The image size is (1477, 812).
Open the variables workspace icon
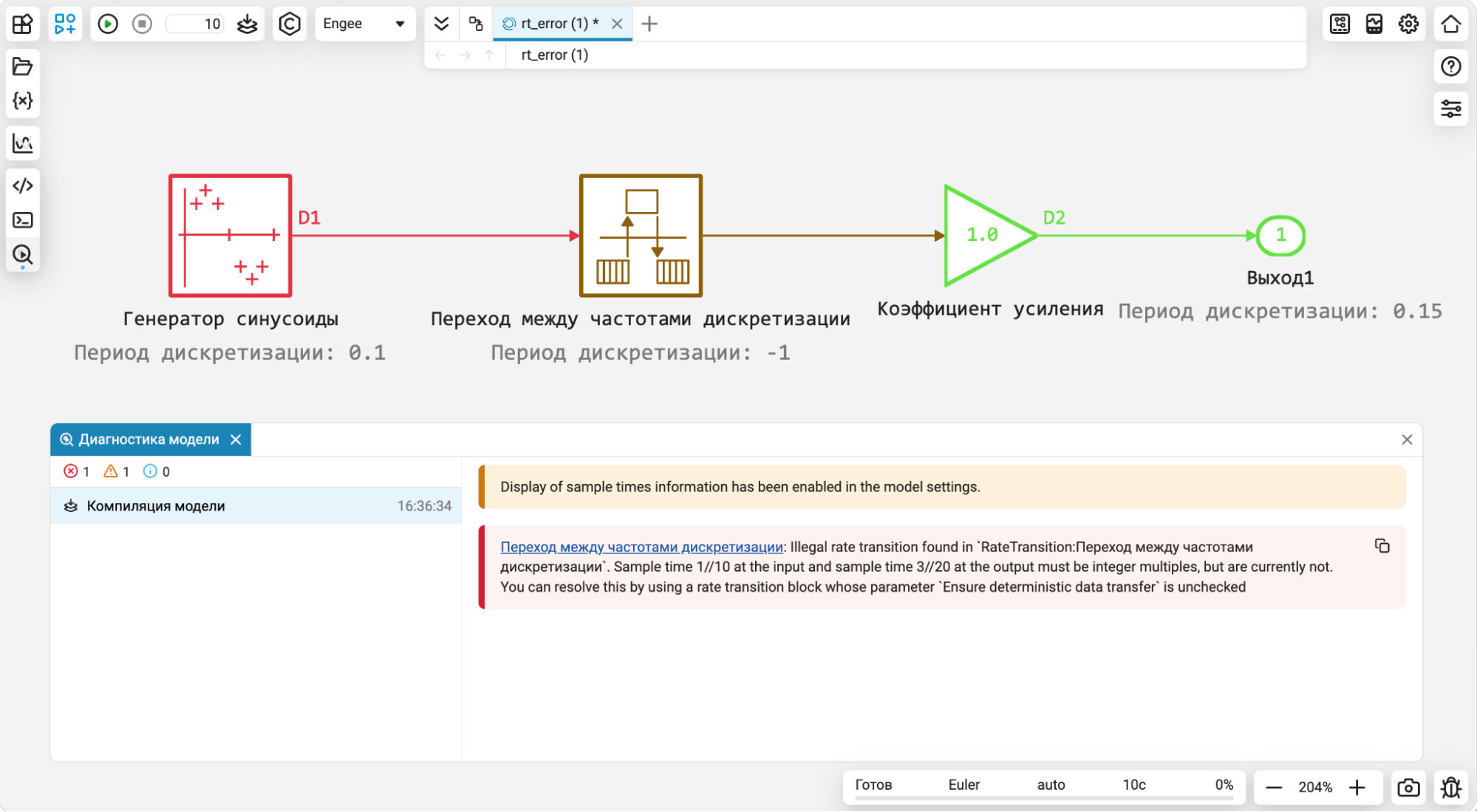[x=23, y=100]
